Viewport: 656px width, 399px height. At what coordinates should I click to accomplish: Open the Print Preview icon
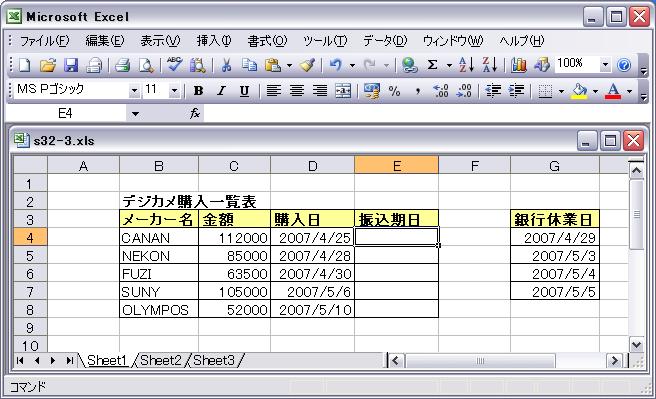click(146, 65)
